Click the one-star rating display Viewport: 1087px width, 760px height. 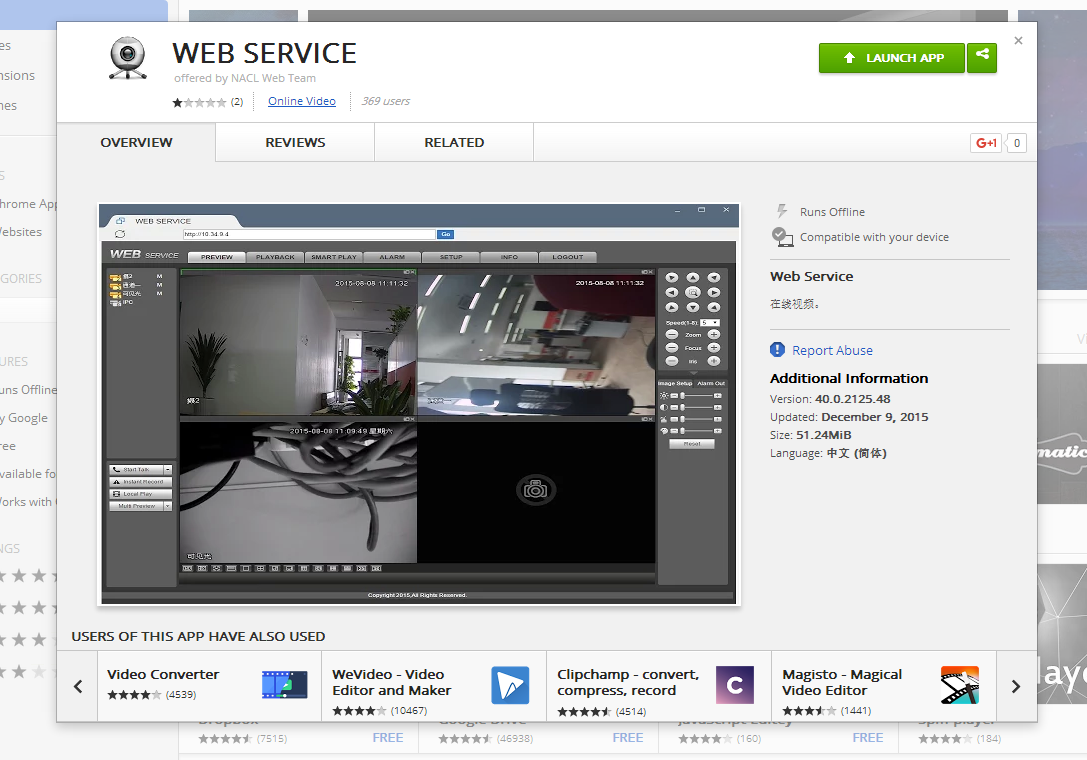(199, 102)
